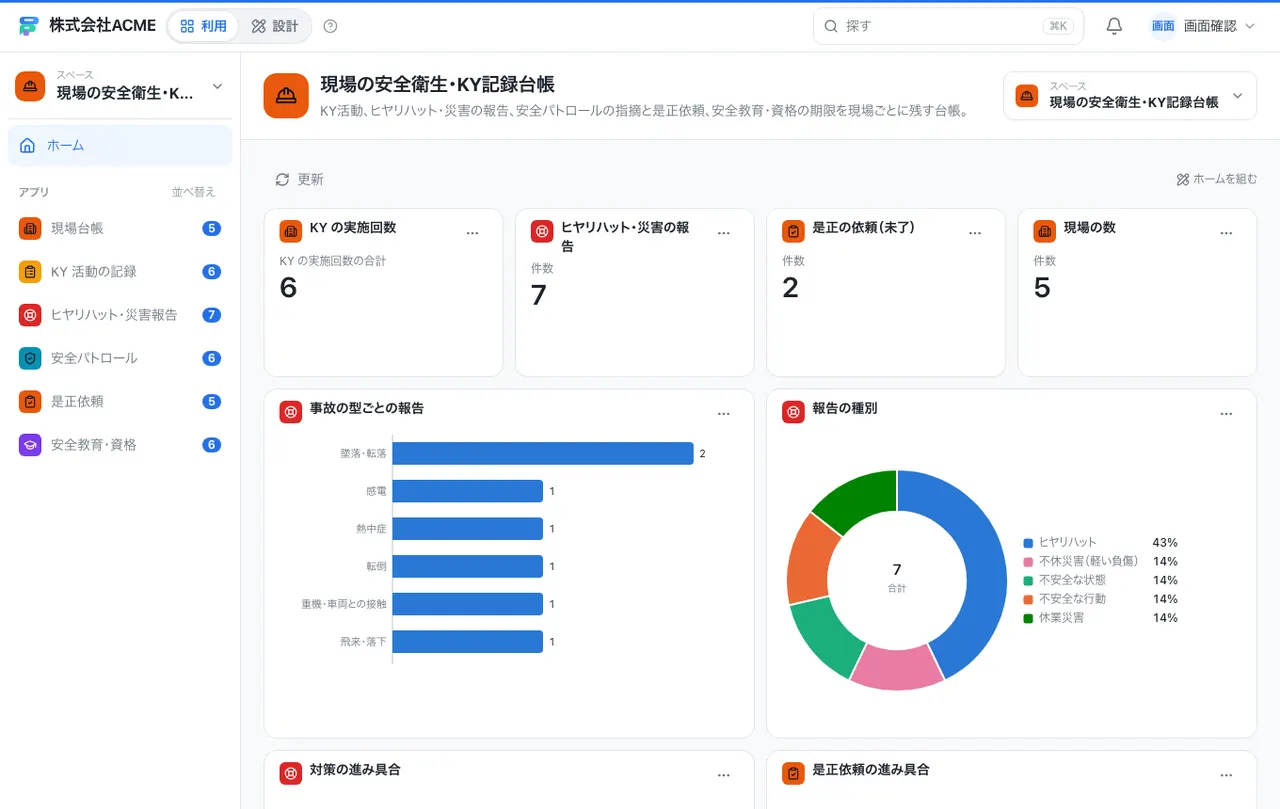Click the 株式会社ACME logo icon
The width and height of the screenshot is (1280, 809).
[x=29, y=26]
